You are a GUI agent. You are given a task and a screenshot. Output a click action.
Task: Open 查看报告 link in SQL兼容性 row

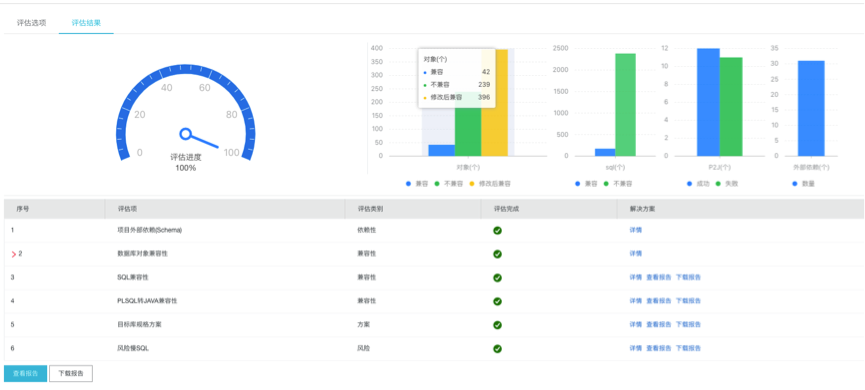(659, 277)
